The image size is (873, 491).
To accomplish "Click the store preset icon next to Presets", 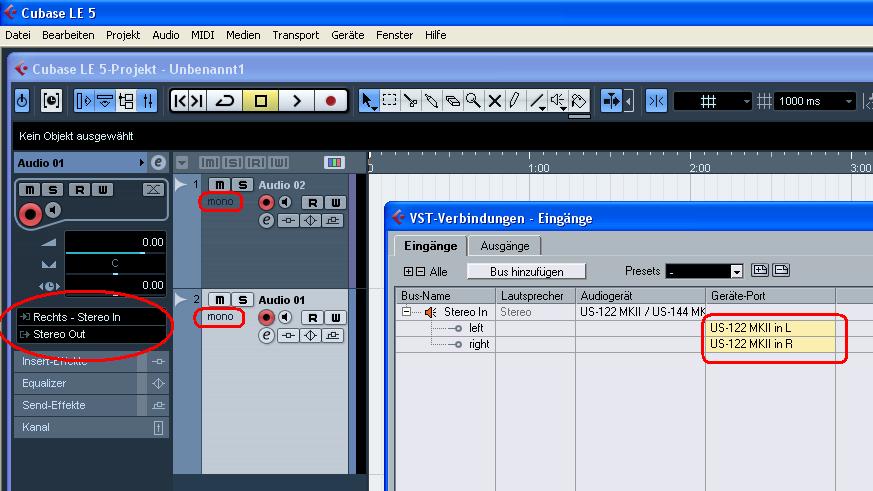I will point(759,271).
